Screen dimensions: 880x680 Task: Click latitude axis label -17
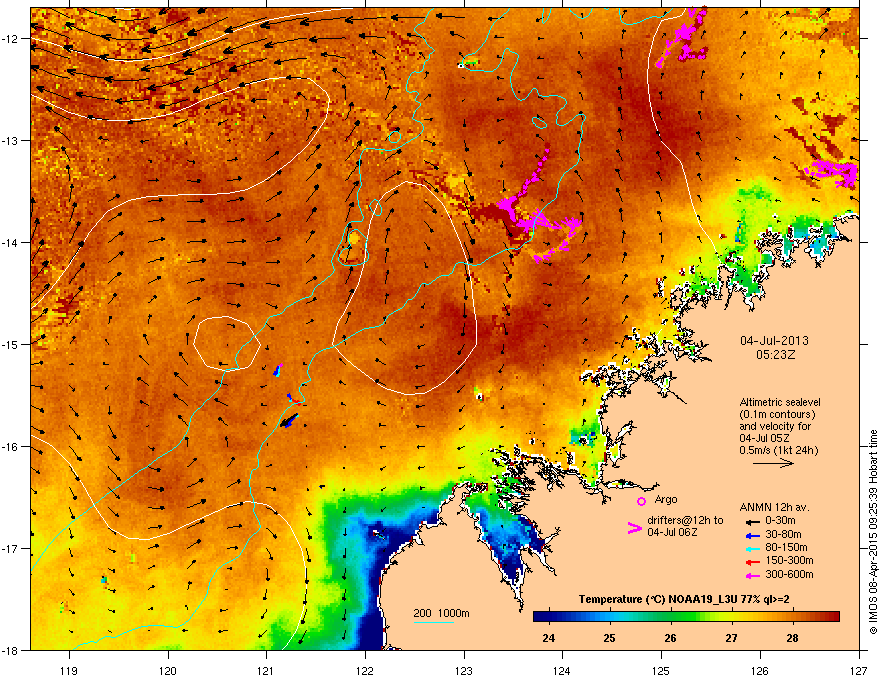(11, 548)
